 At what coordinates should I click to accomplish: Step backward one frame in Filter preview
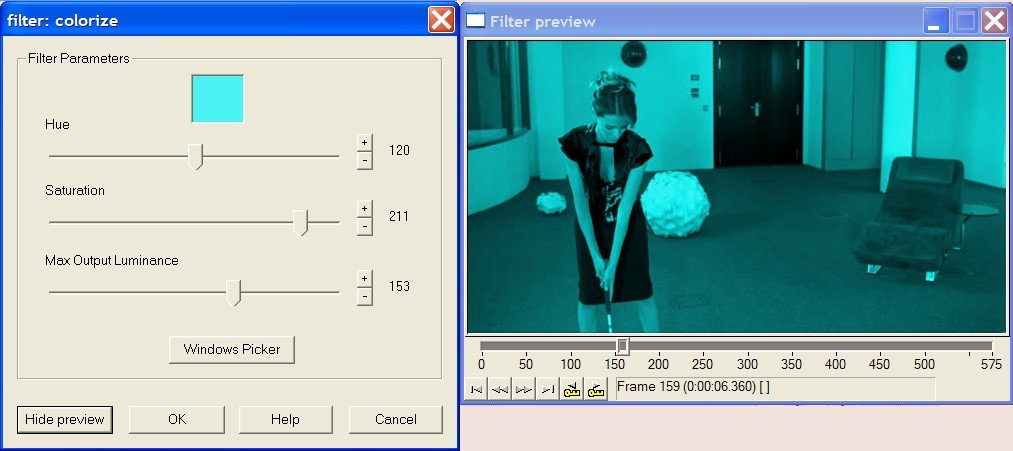pos(500,390)
